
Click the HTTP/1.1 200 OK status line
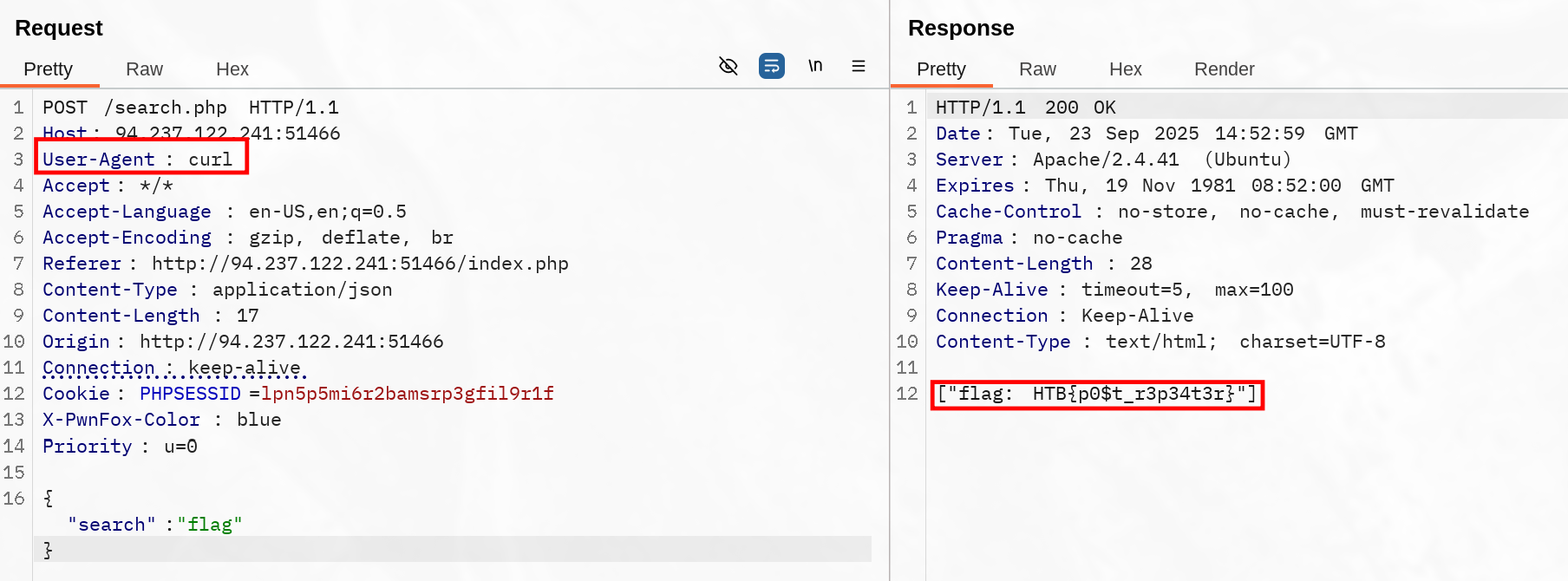[1025, 108]
